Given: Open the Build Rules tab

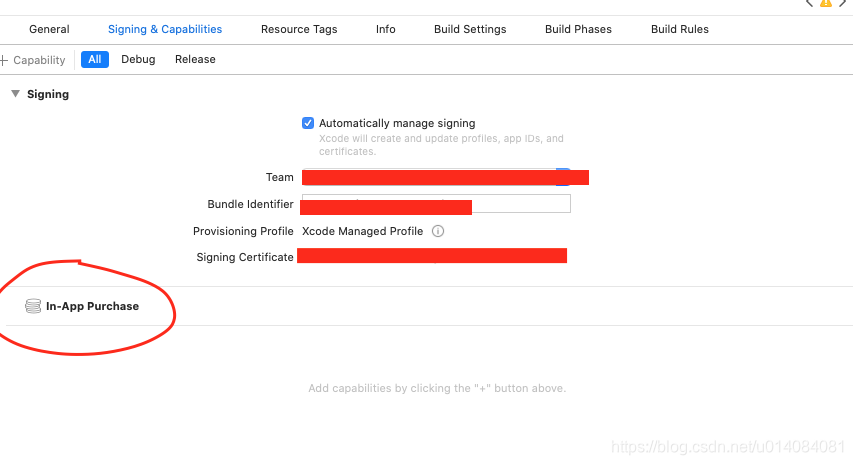Looking at the screenshot, I should [x=680, y=30].
